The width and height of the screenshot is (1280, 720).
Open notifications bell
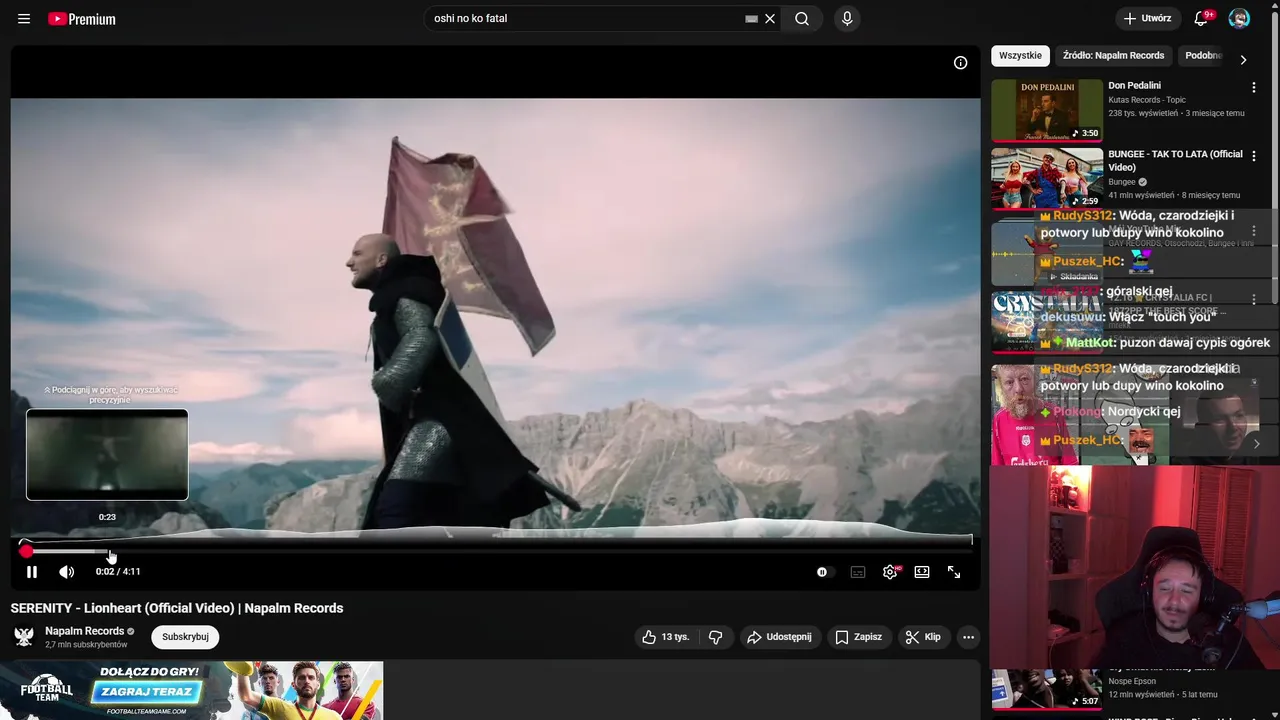(x=1201, y=19)
